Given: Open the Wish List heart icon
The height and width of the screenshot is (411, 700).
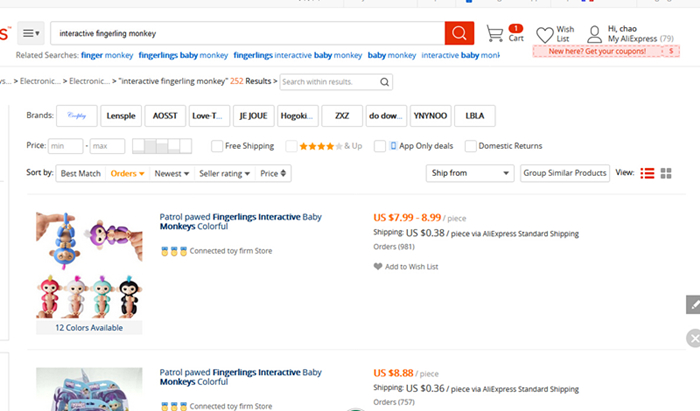Looking at the screenshot, I should [545, 35].
